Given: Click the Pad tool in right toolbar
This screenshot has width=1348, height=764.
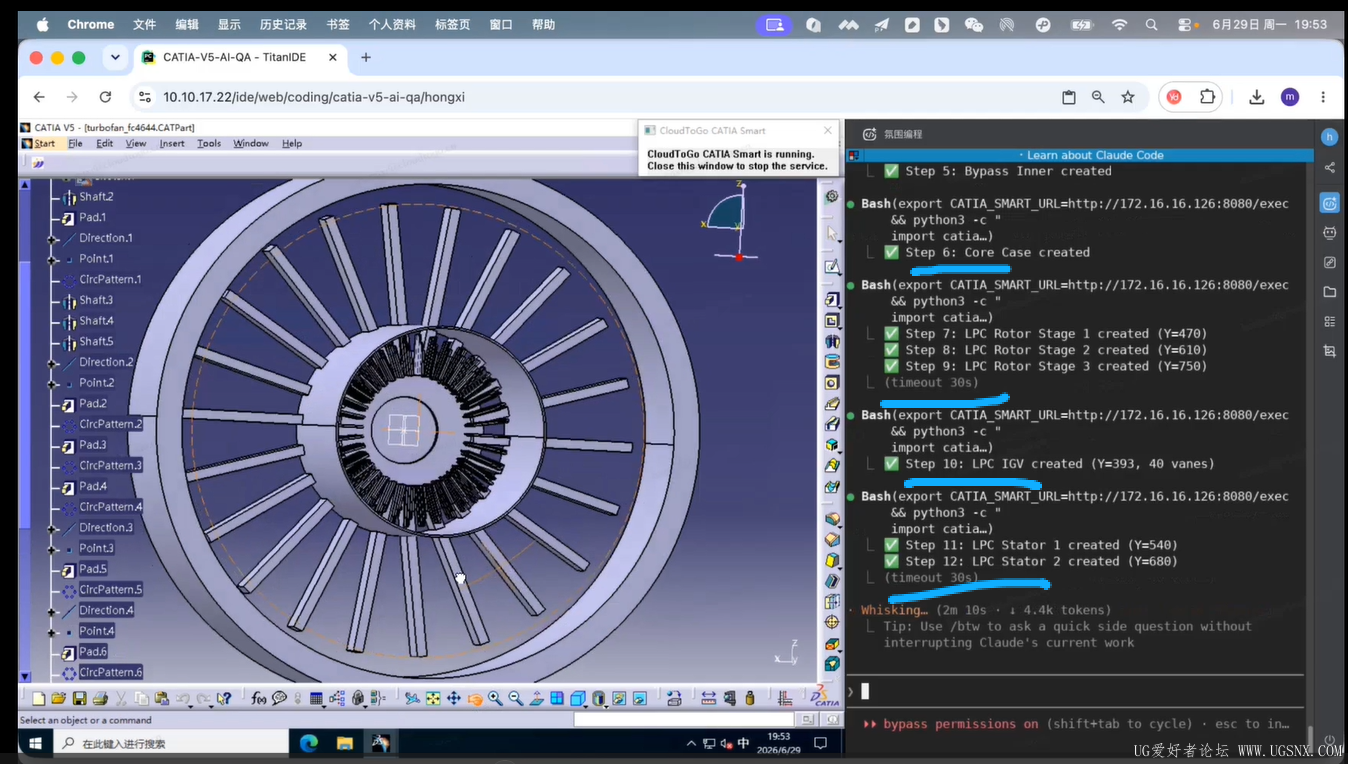Looking at the screenshot, I should 832,299.
